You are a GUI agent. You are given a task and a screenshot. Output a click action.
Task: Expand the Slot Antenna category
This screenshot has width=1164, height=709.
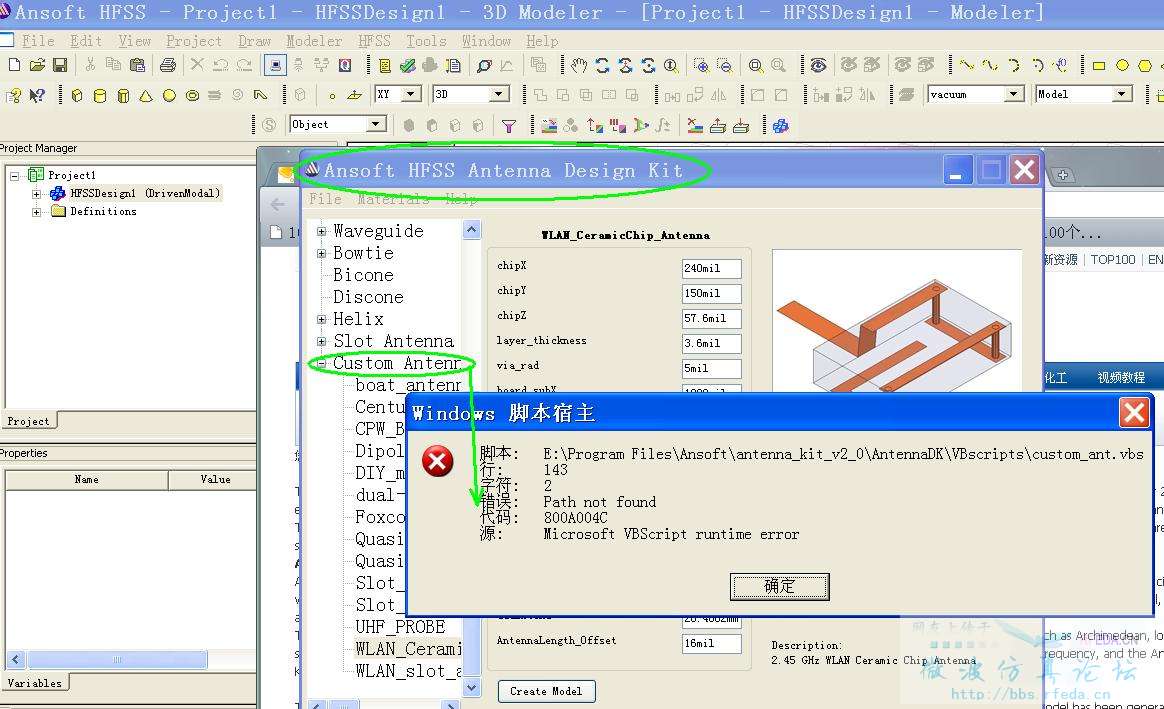click(x=321, y=342)
